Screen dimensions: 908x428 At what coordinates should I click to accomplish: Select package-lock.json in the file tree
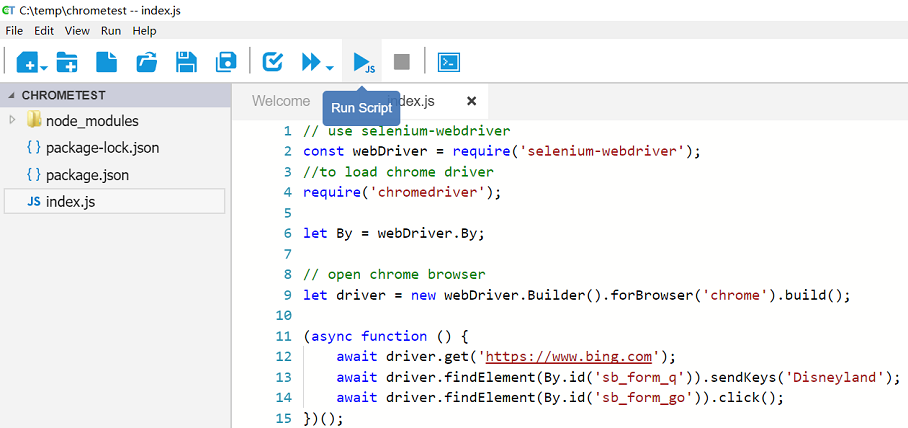(102, 148)
